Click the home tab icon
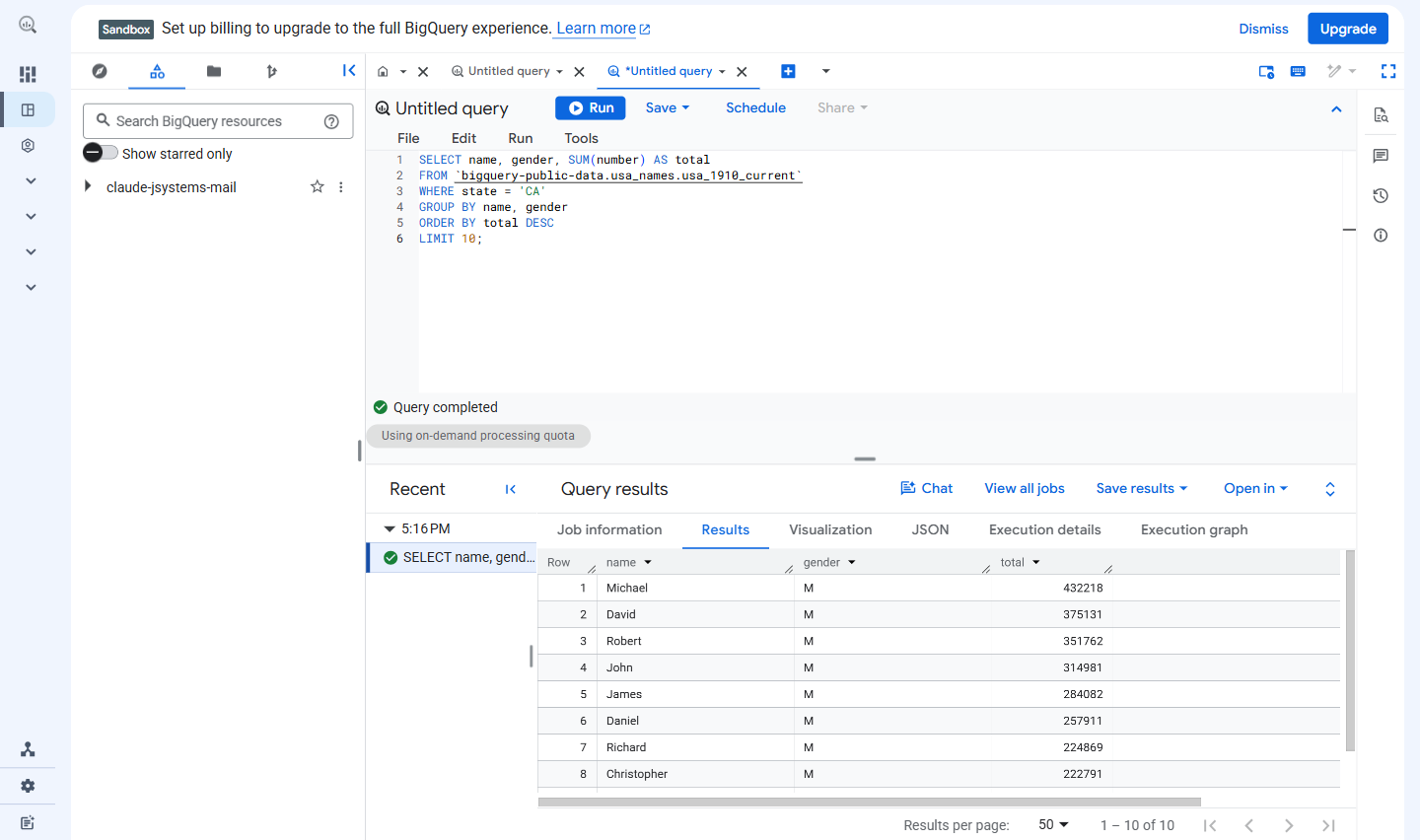 point(383,71)
